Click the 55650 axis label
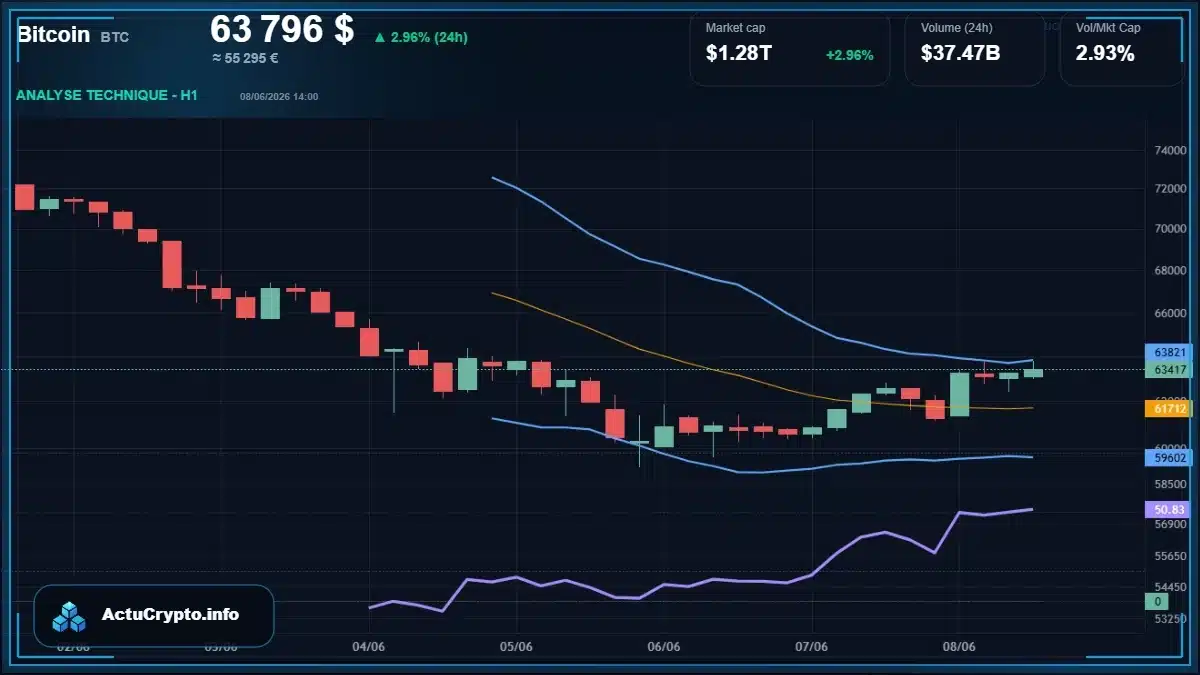The image size is (1200, 675). [1169, 556]
